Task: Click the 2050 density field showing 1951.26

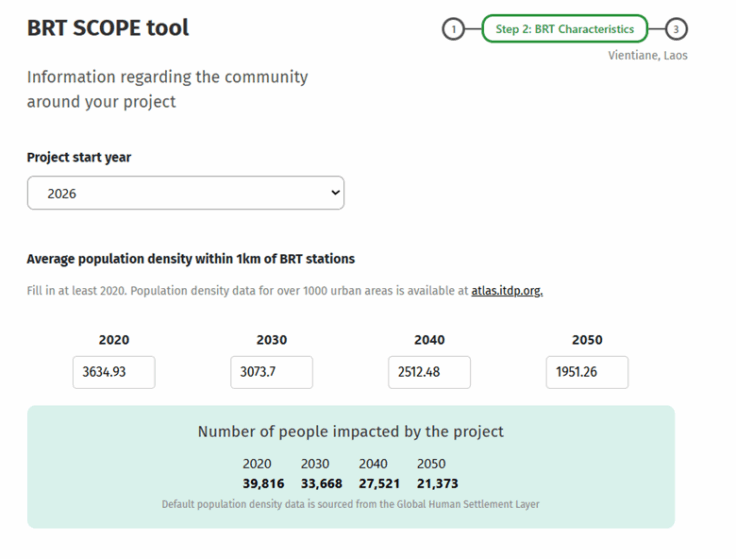Action: coord(587,373)
